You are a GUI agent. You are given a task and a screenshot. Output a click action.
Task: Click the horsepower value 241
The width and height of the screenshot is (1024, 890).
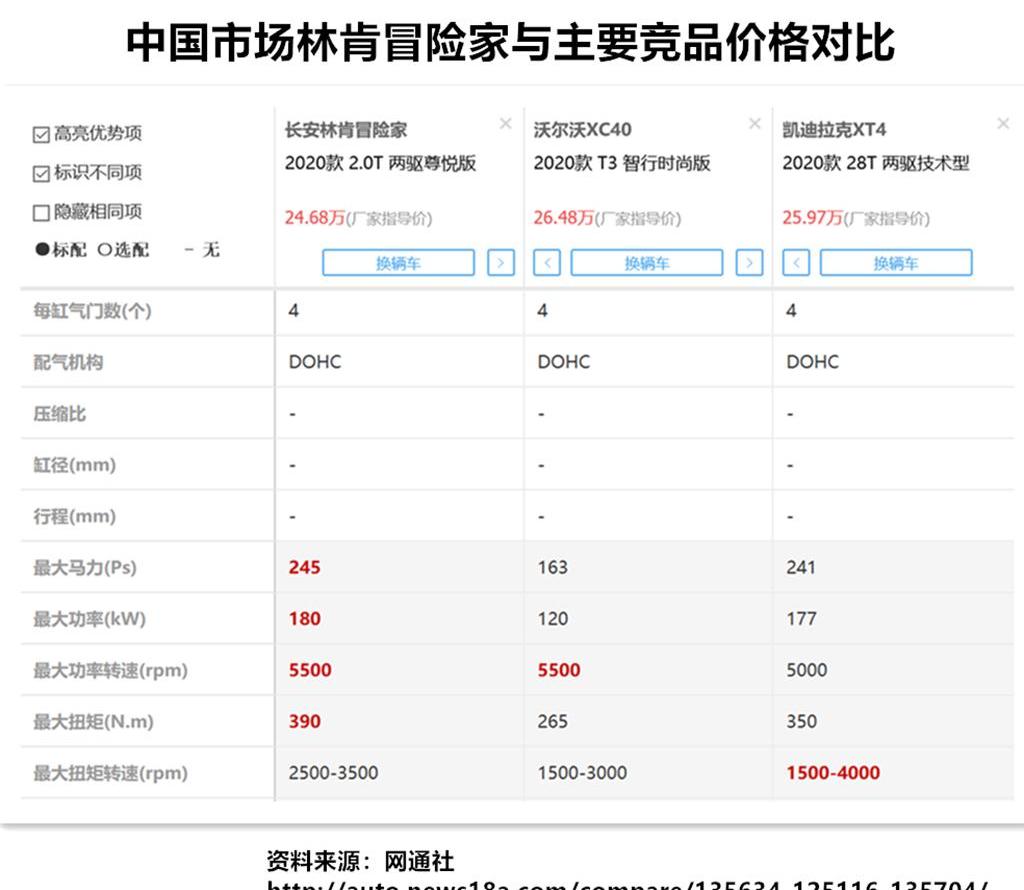click(801, 567)
